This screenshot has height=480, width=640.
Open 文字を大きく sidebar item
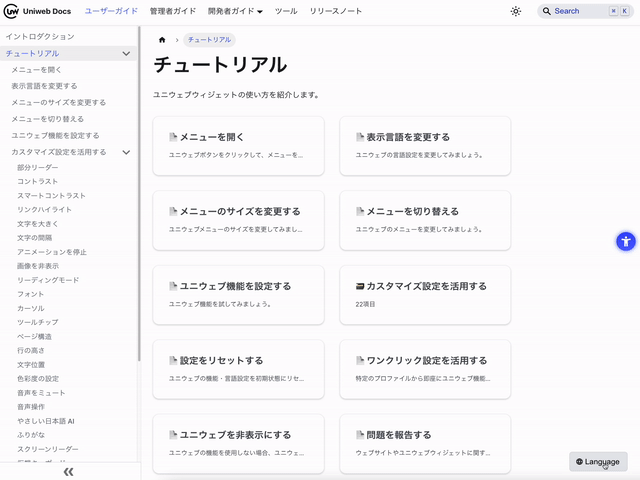click(x=38, y=224)
